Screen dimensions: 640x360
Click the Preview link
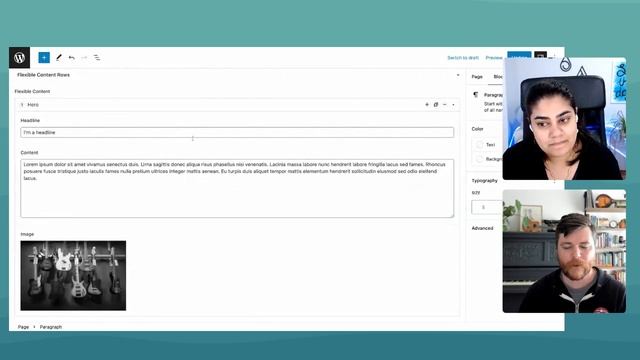(x=494, y=58)
